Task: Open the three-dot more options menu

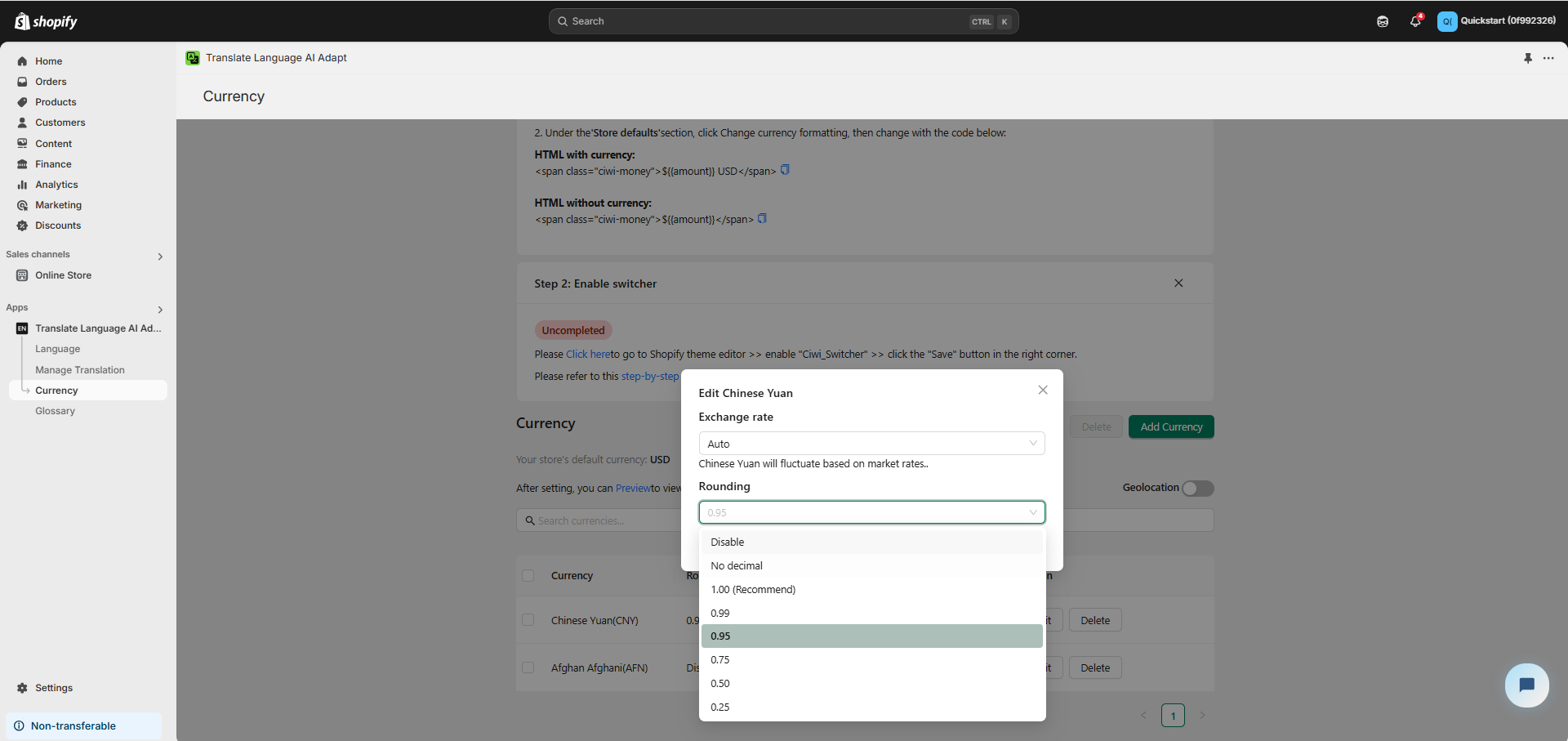Action: pos(1548,58)
